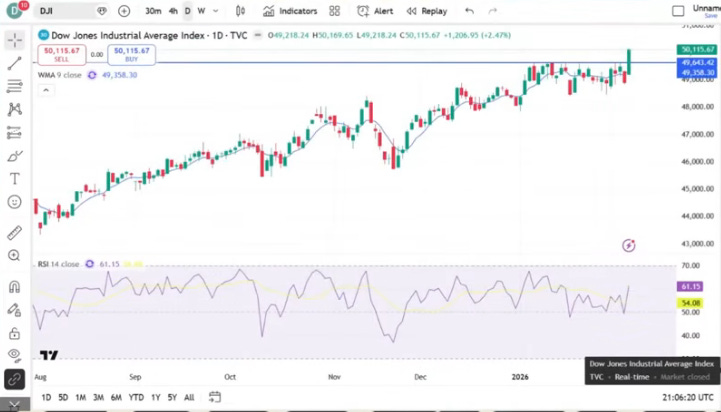Screen dimensions: 721x412
Task: Start bar Replay mode
Action: coord(427,11)
